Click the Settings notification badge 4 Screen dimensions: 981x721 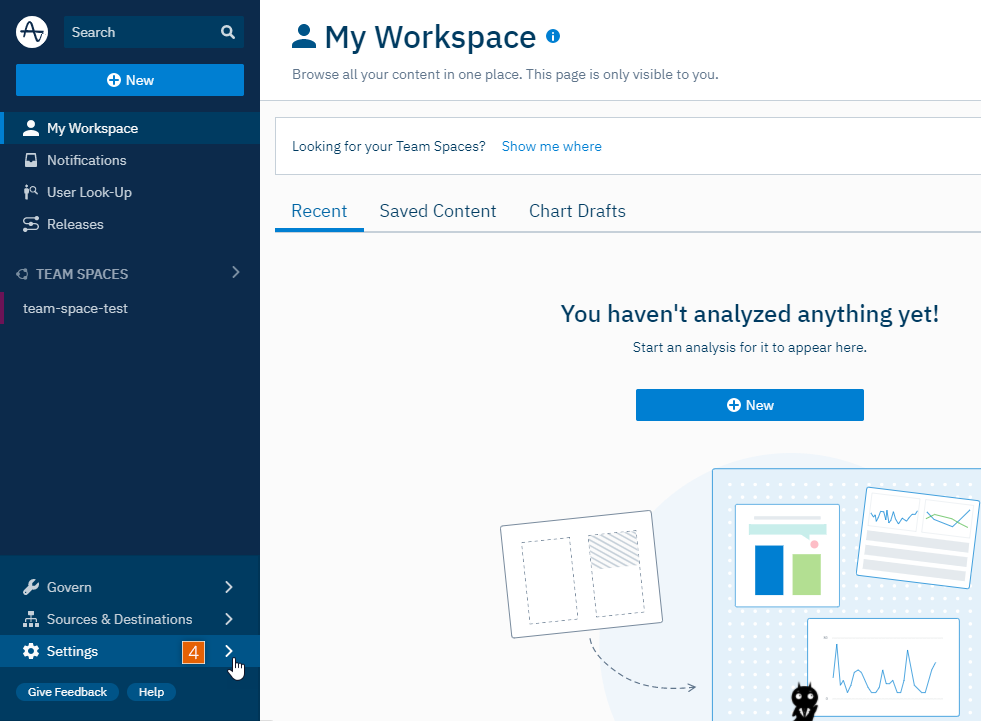(193, 652)
